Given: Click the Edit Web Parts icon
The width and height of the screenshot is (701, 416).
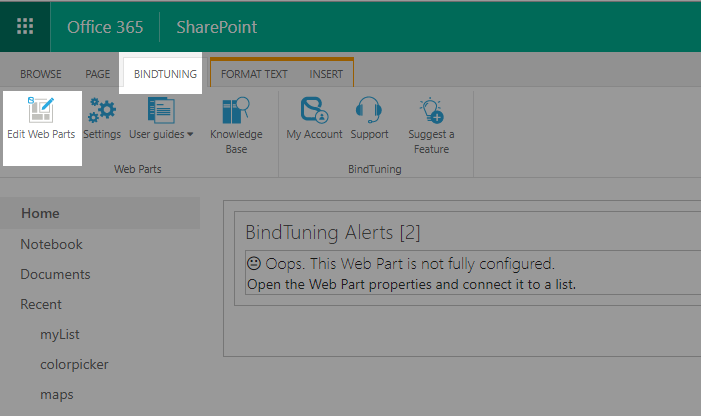Looking at the screenshot, I should click(x=41, y=110).
